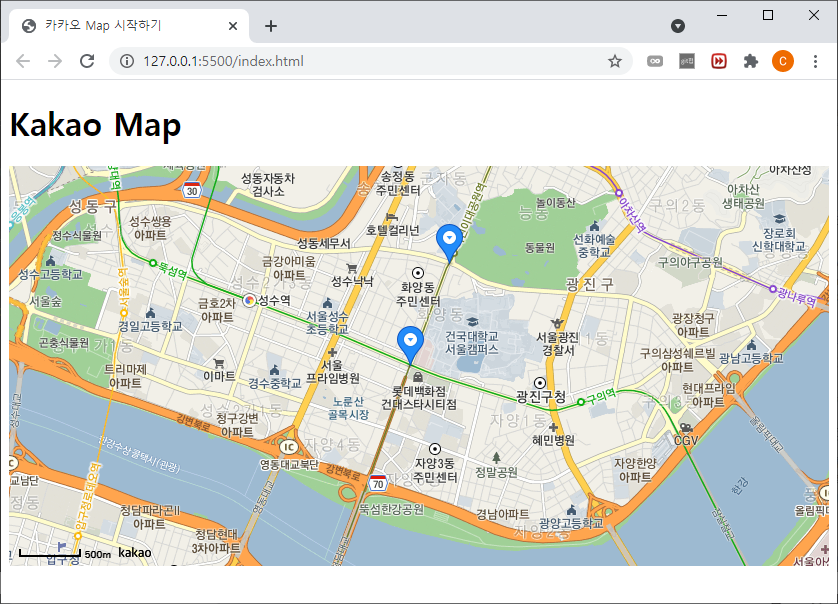Image resolution: width=838 pixels, height=604 pixels.
Task: Open the Chrome profile avatar C
Action: 782,61
